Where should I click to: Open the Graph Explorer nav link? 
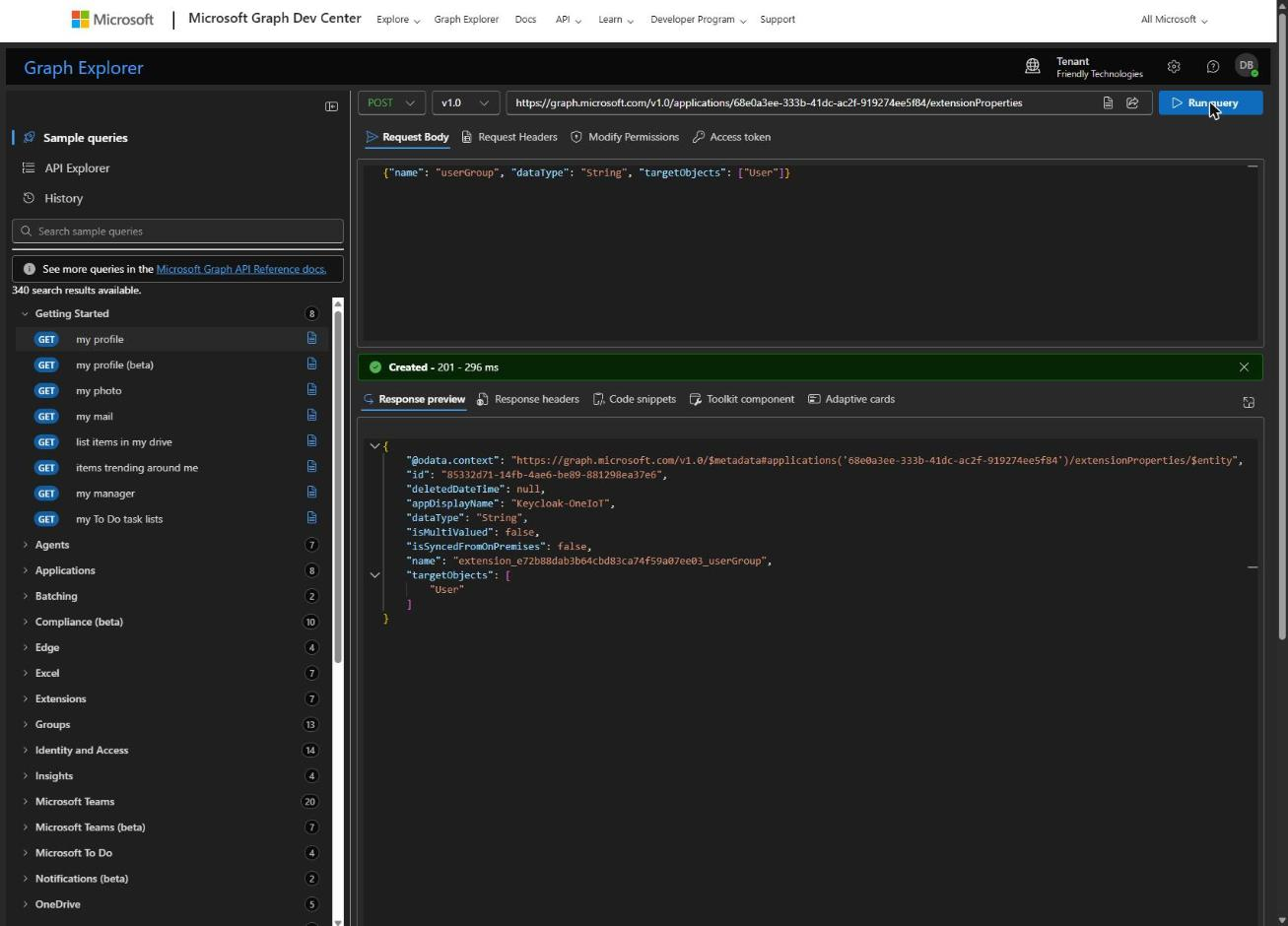coord(466,20)
